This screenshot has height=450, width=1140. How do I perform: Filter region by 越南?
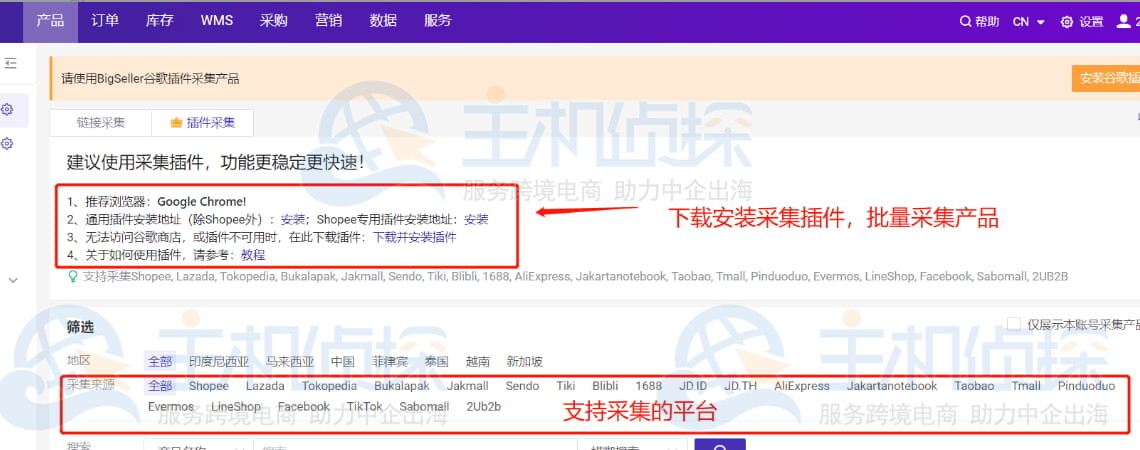tap(478, 361)
